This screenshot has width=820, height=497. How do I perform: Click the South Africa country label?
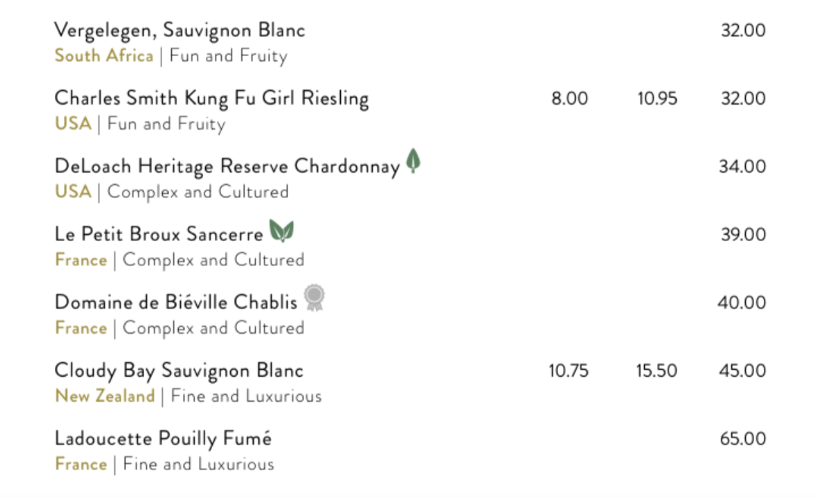click(104, 55)
